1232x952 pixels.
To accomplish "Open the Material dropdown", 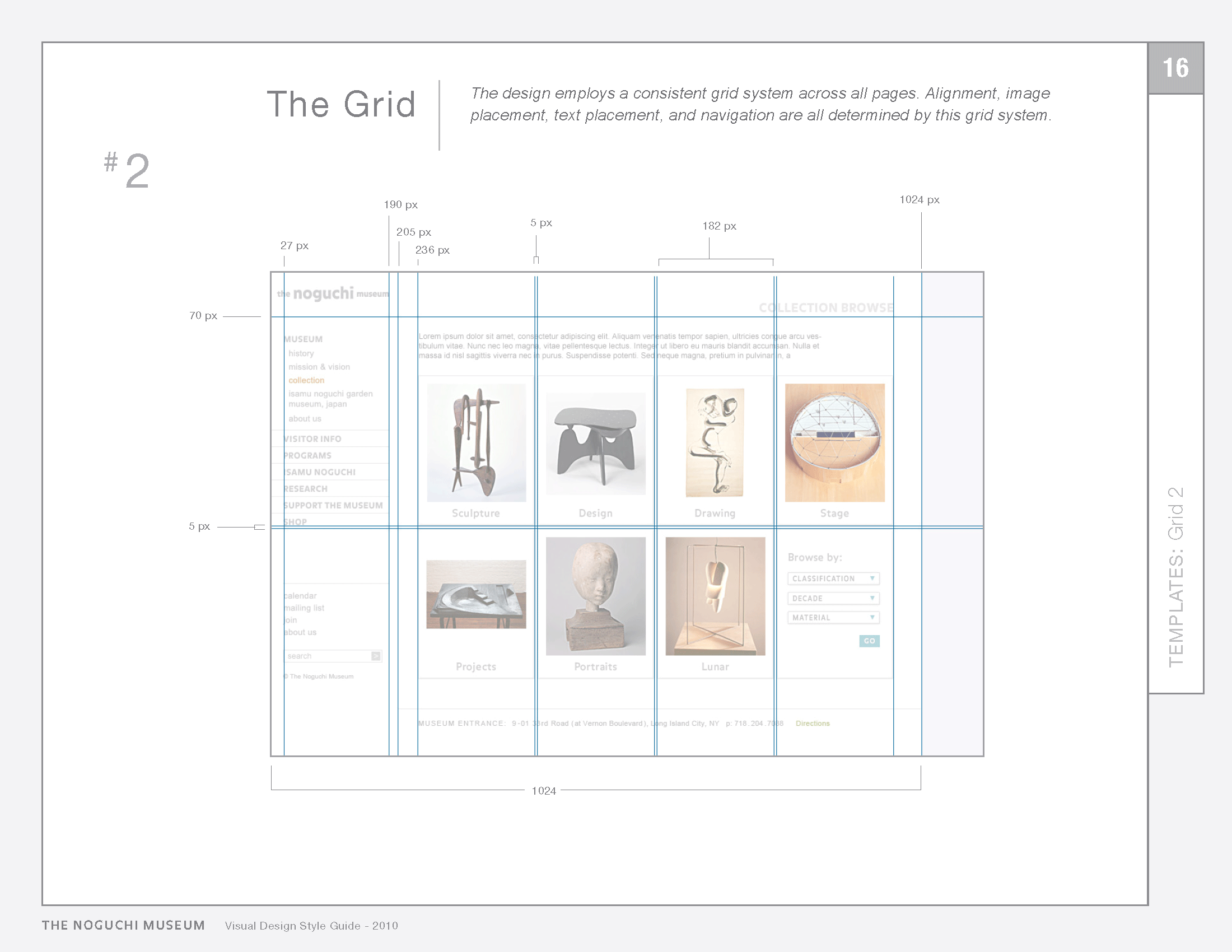I will 833,618.
